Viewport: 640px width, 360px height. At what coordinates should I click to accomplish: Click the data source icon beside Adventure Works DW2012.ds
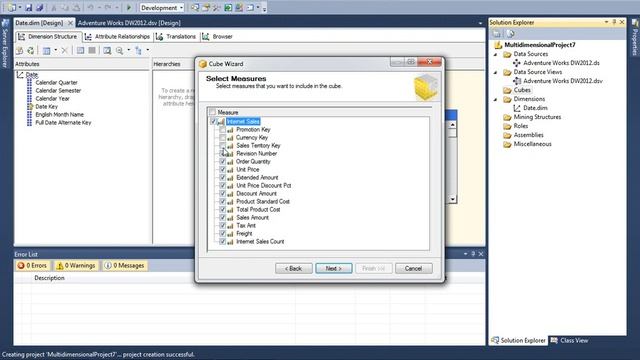pos(516,63)
